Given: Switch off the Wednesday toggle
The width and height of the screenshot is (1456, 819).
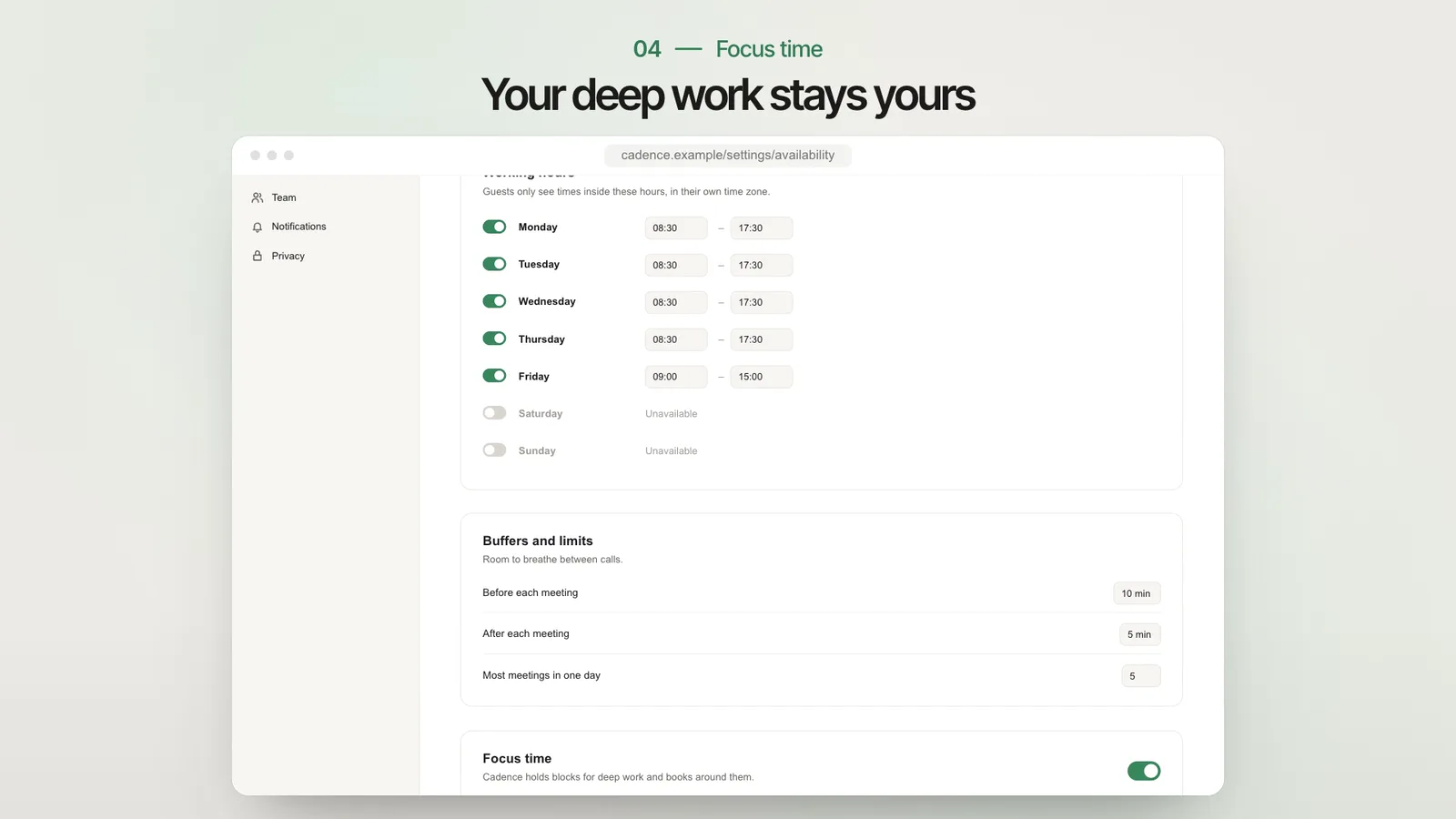Looking at the screenshot, I should [x=494, y=301].
